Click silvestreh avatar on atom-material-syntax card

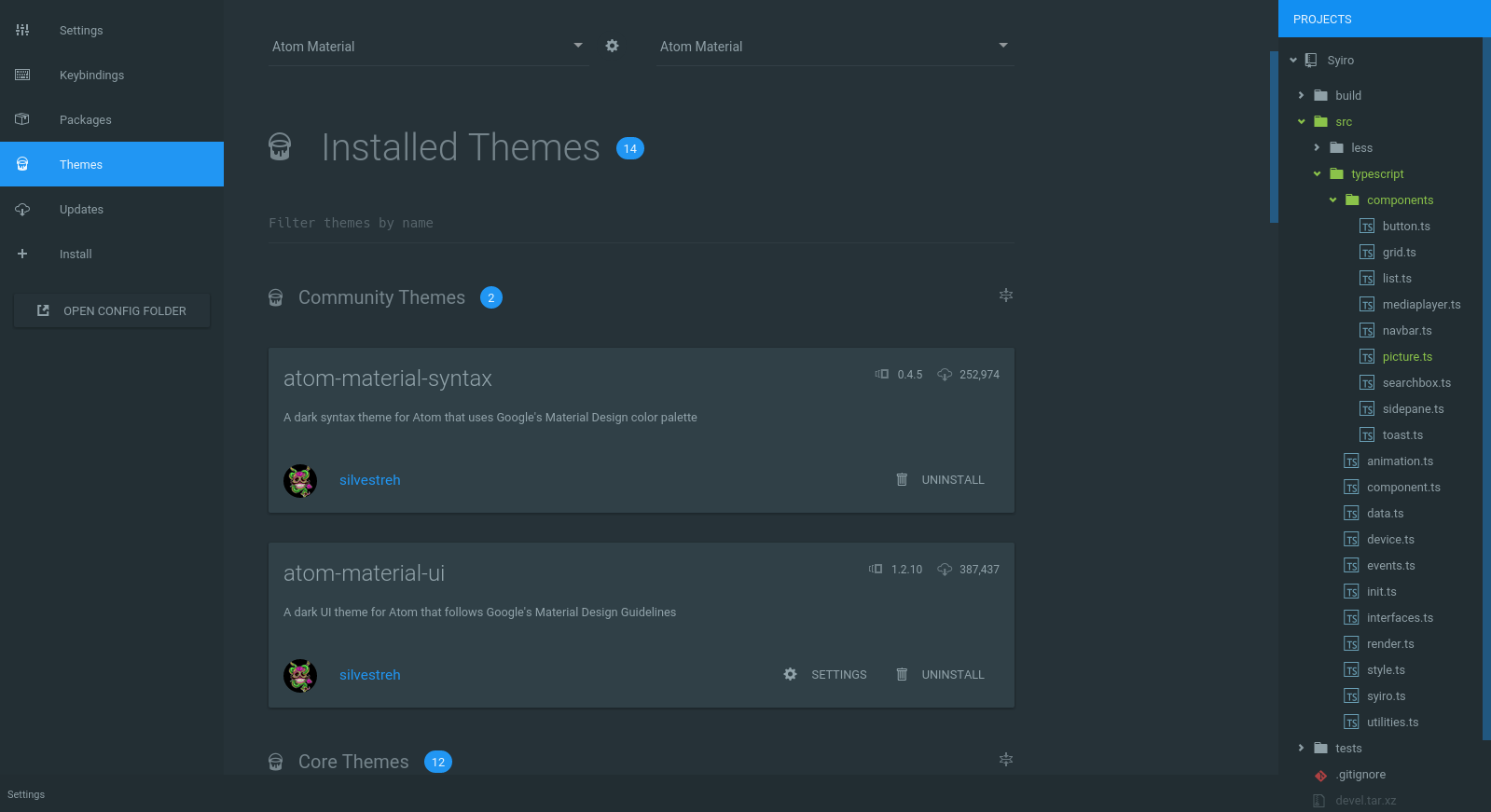pos(300,481)
